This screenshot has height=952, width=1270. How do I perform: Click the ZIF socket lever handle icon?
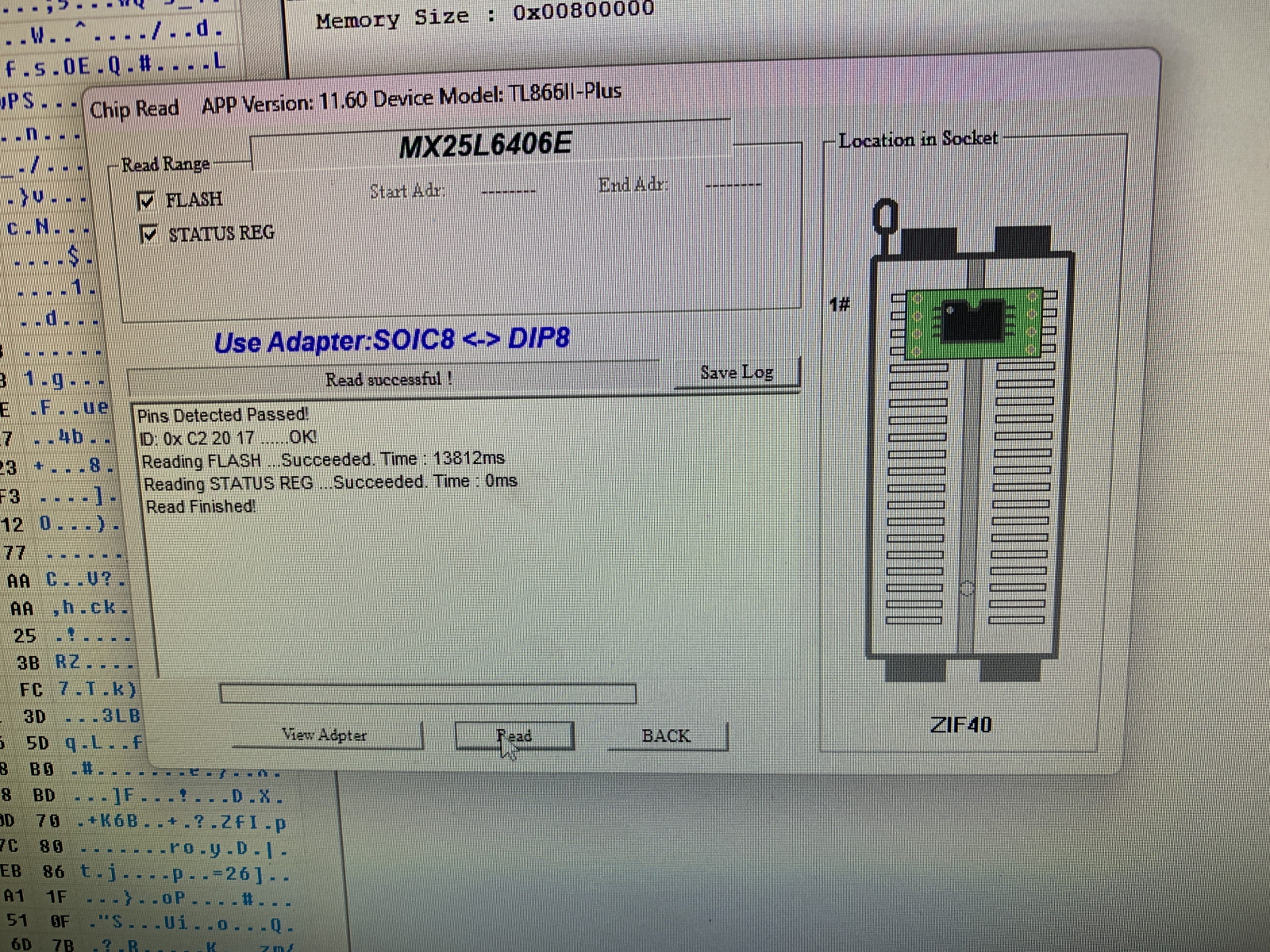click(x=884, y=218)
